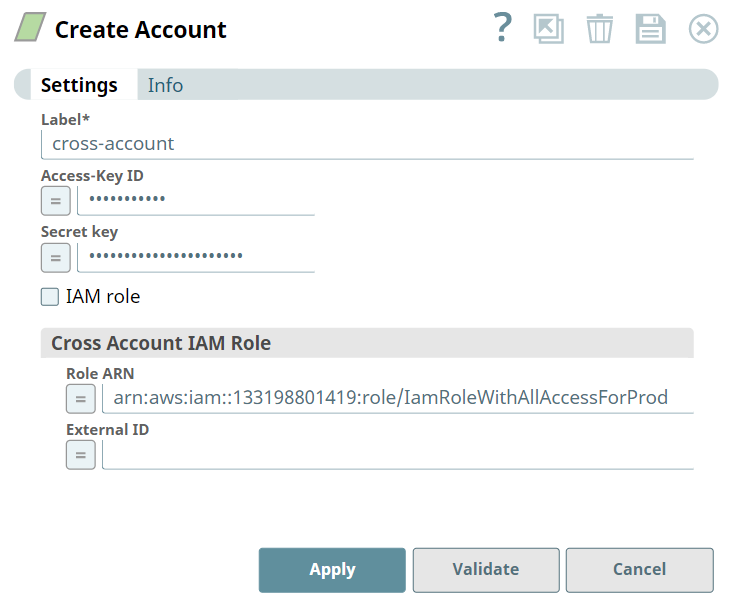The height and width of the screenshot is (614, 731).
Task: Click the empty External ID field
Action: 397,455
